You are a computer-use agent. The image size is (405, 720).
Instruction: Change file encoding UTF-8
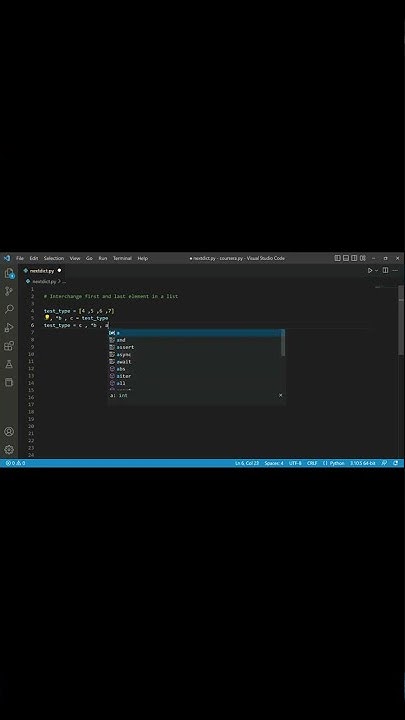coord(295,463)
